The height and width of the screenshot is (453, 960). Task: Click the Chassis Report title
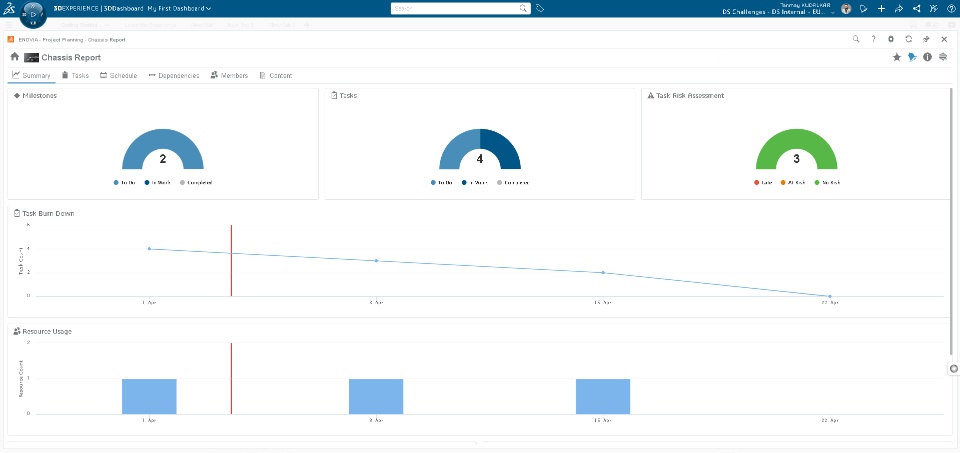[71, 58]
